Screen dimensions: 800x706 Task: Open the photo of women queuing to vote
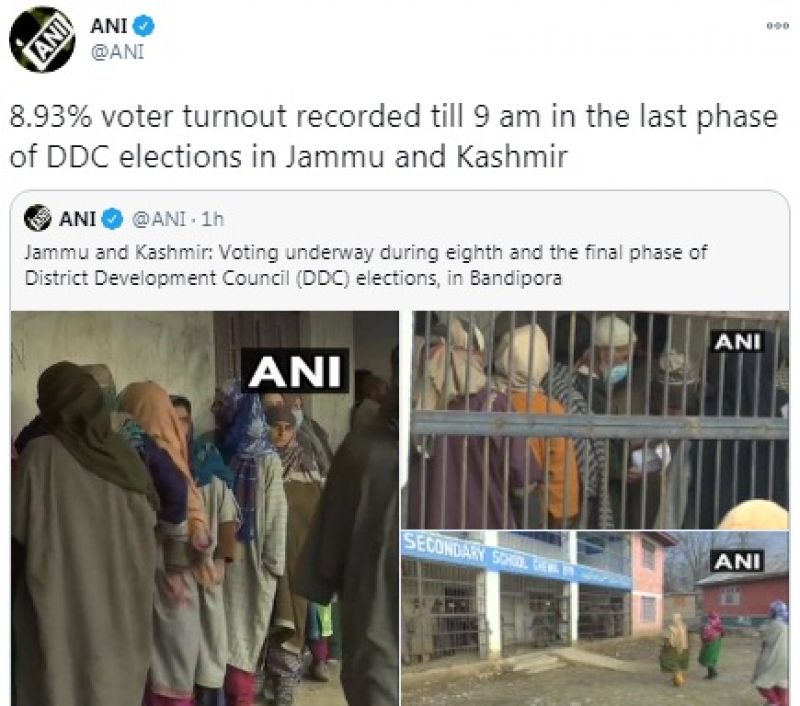[x=205, y=508]
